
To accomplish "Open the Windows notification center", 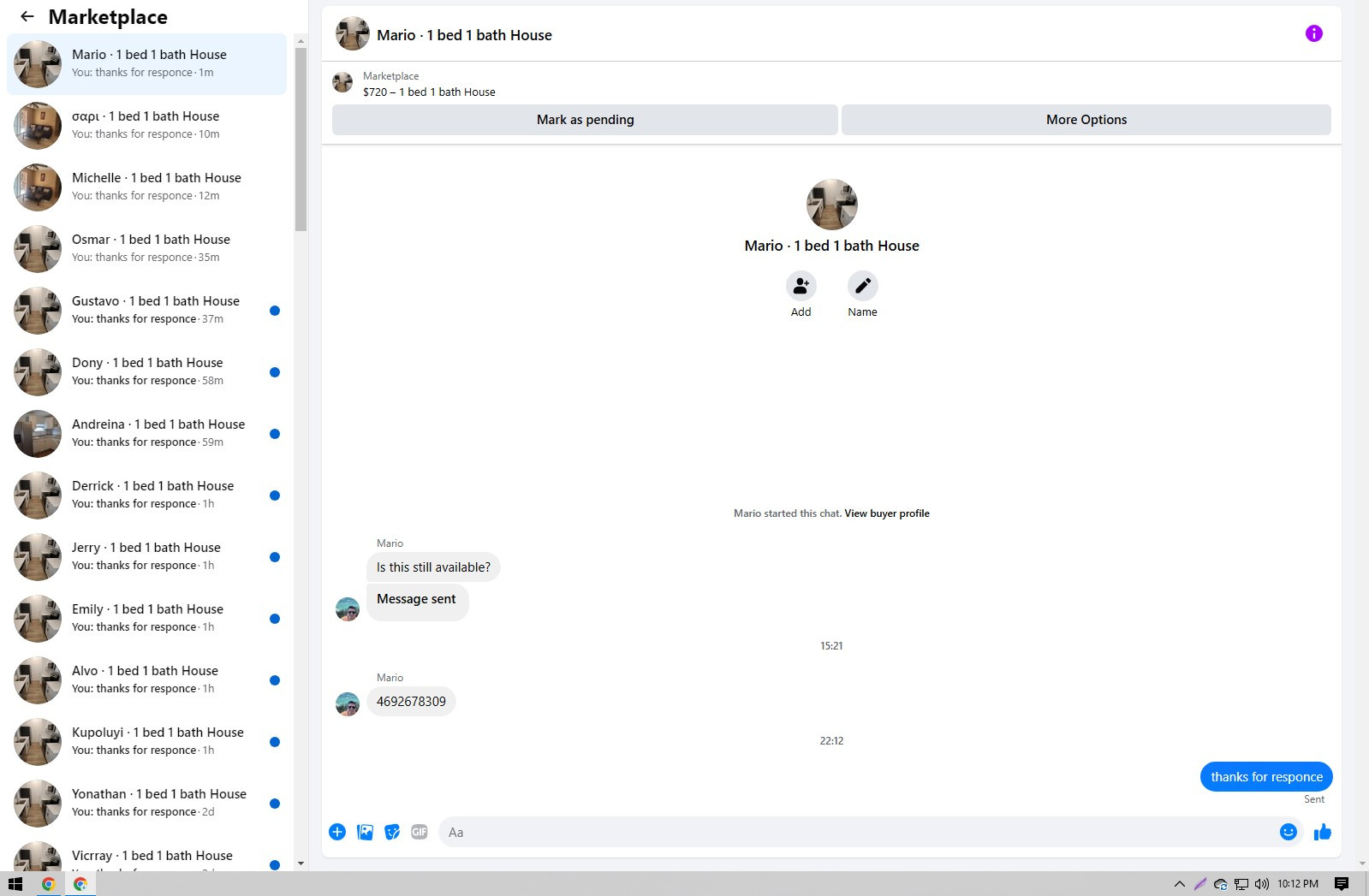I will click(1342, 884).
